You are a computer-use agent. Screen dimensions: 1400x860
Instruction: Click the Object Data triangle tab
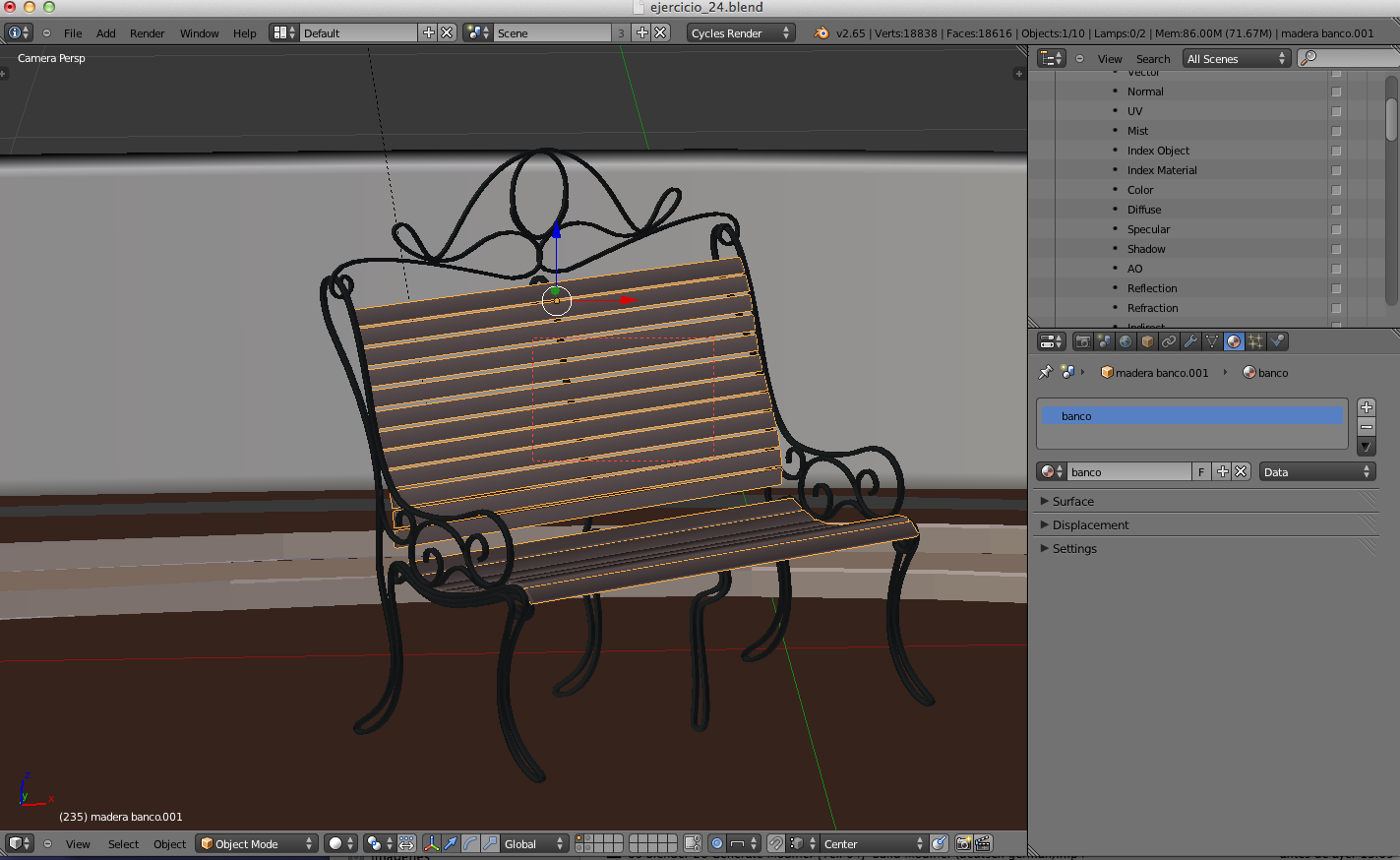(1212, 341)
